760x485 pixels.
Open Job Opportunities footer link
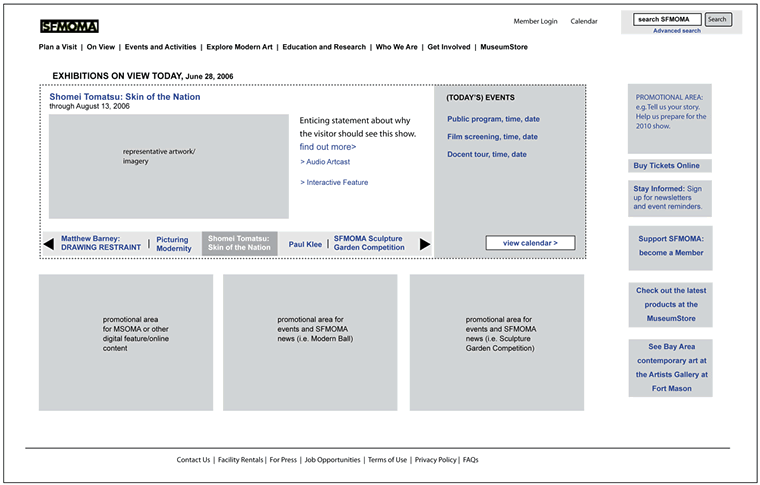[332, 460]
